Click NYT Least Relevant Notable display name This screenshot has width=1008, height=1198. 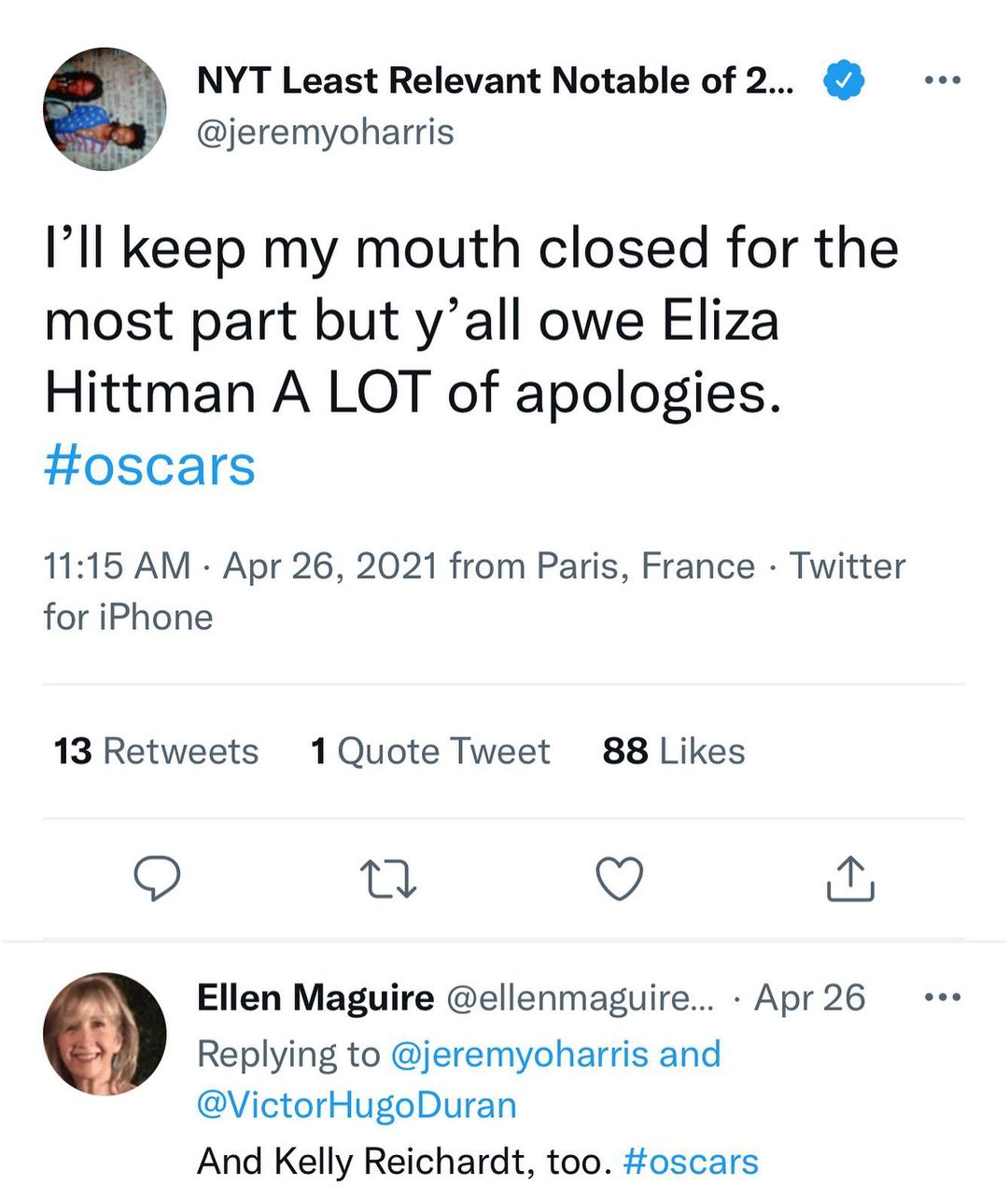[x=495, y=81]
